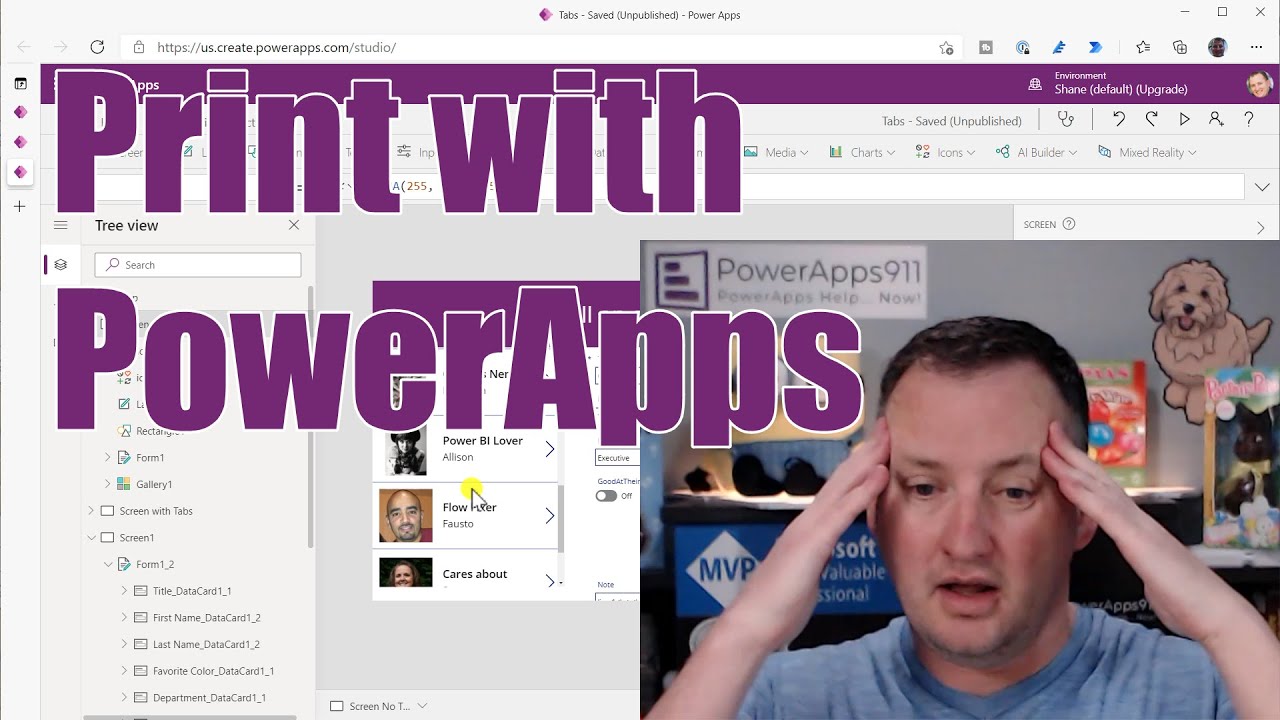Open browser Favorites list icon
Viewport: 1280px width, 720px height.
[1143, 47]
